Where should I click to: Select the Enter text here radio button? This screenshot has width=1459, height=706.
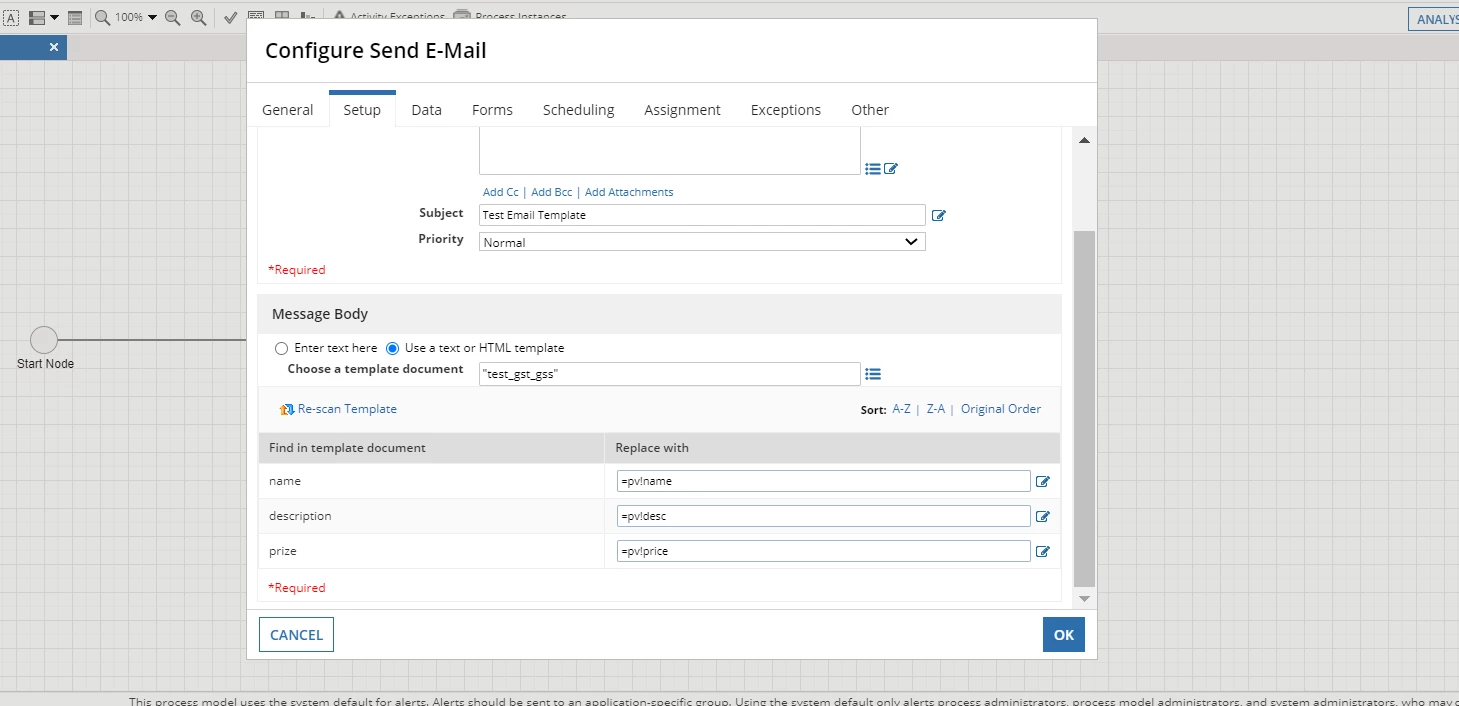[281, 348]
